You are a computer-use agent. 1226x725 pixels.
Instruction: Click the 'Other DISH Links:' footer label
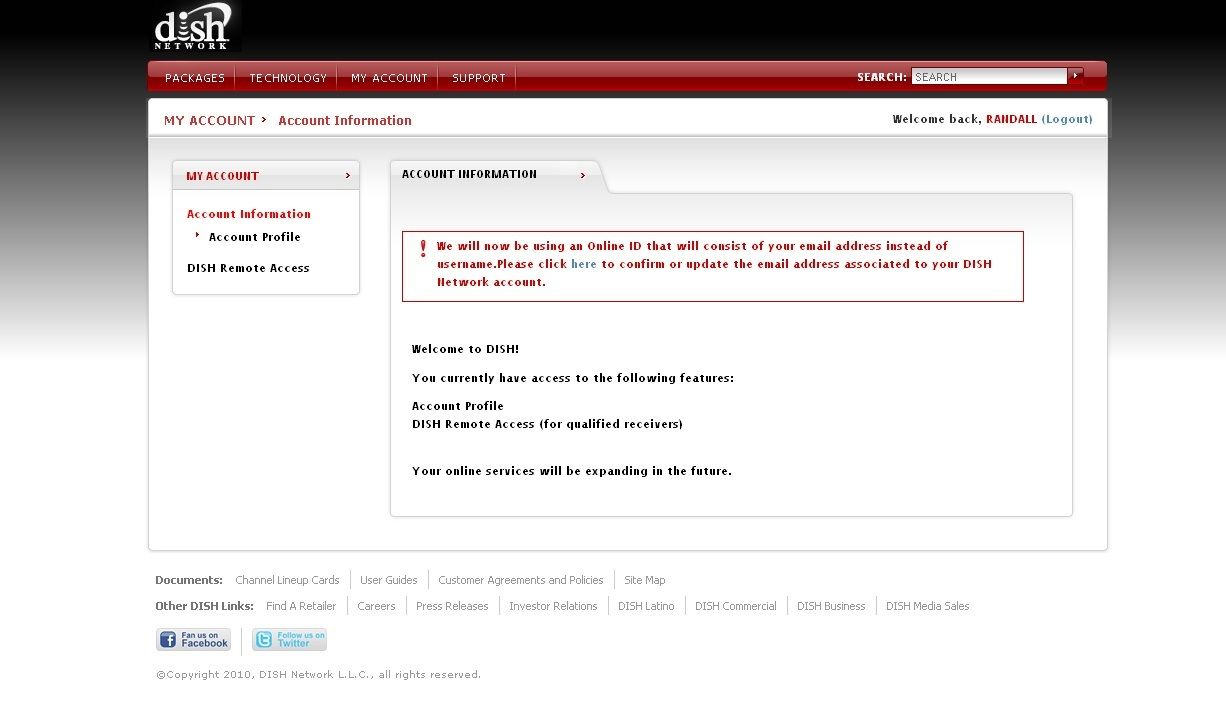205,606
